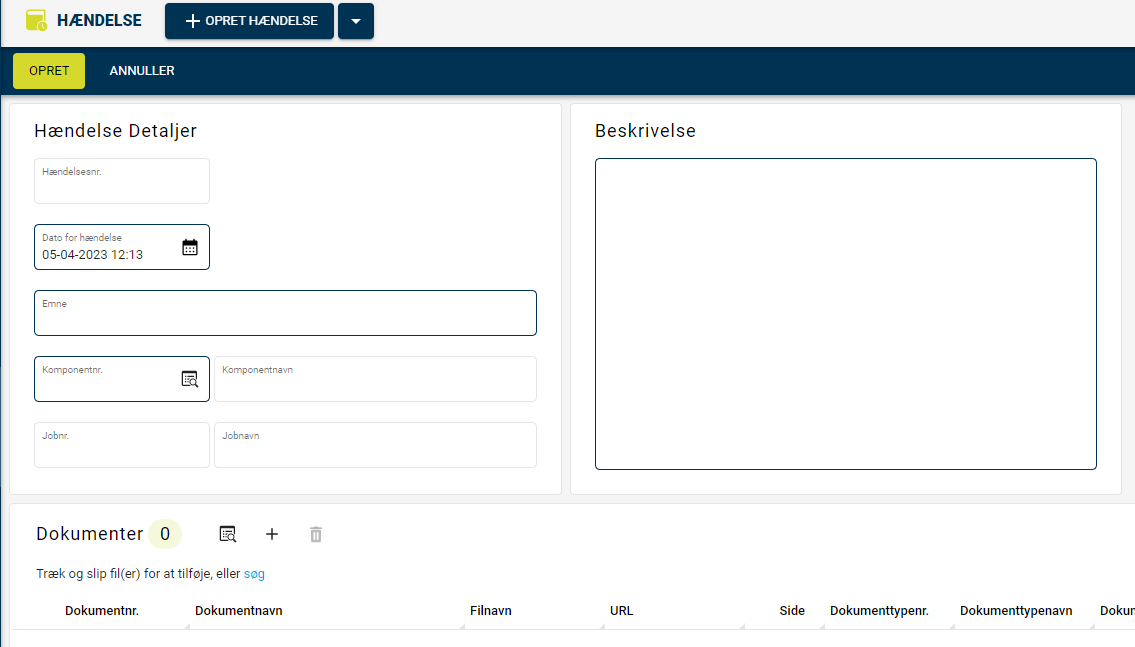Open the Komponentnr. lookup search icon

pos(190,379)
